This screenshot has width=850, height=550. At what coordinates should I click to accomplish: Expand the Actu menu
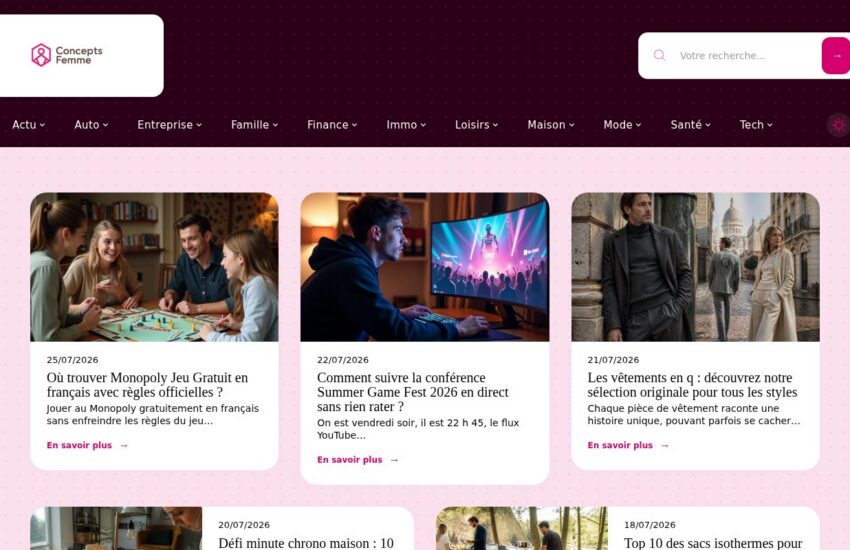pos(29,125)
